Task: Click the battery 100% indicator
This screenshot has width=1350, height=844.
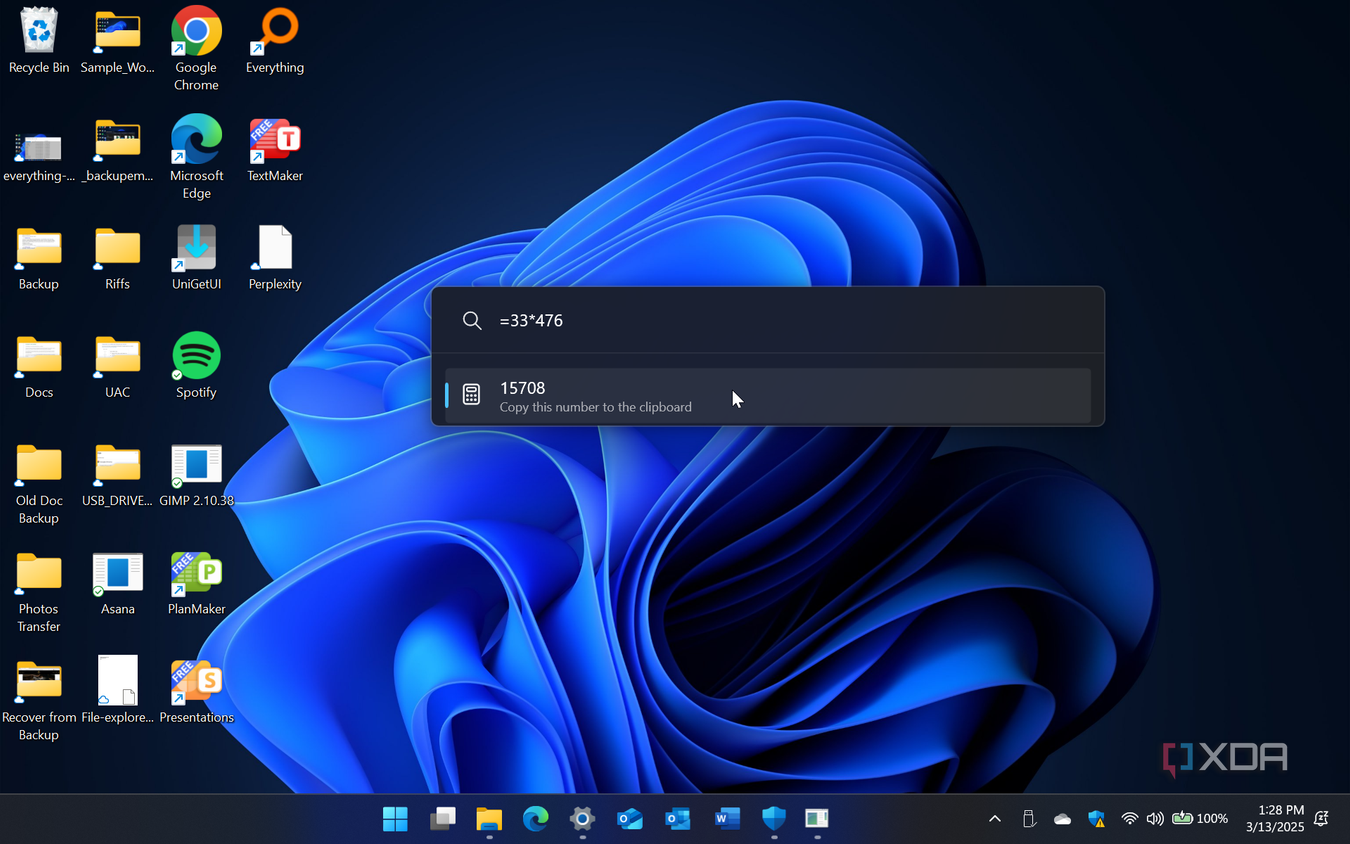Action: [x=1200, y=819]
